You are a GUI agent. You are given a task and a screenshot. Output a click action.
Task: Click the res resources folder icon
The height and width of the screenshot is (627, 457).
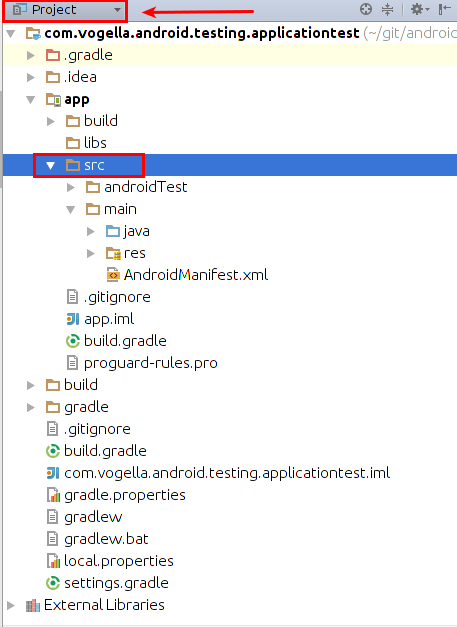(x=113, y=253)
